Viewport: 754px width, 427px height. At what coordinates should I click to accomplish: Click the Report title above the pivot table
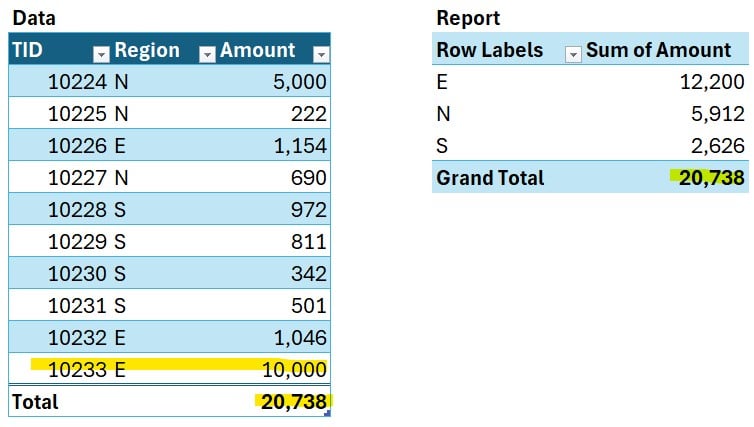468,18
